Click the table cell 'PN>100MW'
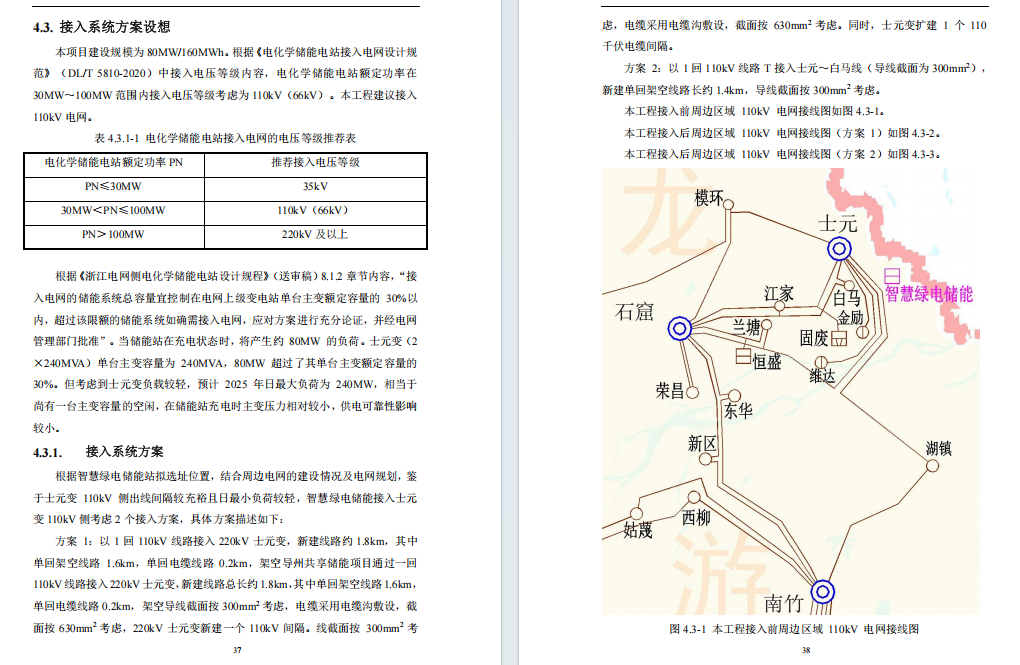The height and width of the screenshot is (665, 1020). (x=113, y=234)
